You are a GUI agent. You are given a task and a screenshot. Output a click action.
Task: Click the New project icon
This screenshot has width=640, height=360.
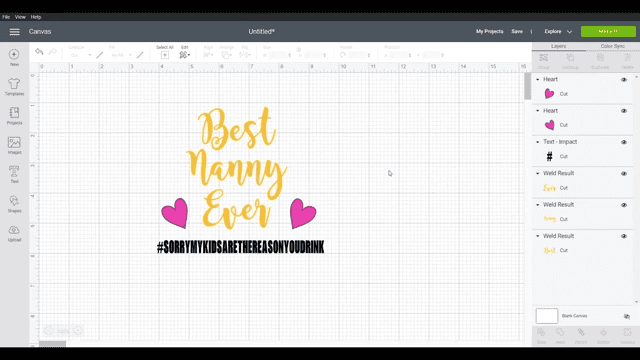pyautogui.click(x=14, y=54)
